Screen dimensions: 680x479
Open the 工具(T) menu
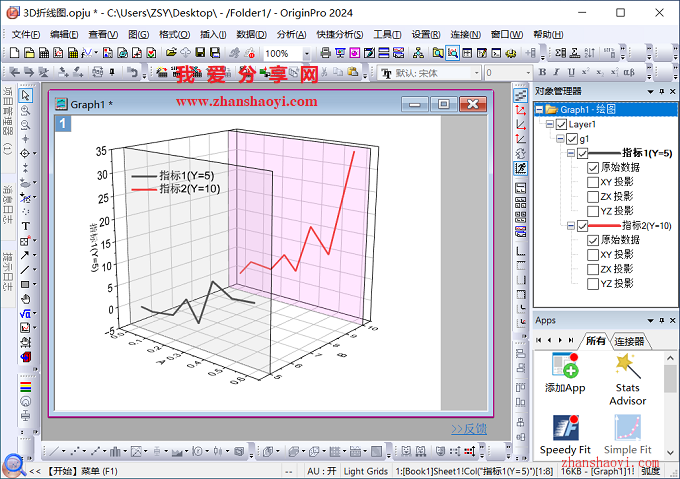coord(387,34)
